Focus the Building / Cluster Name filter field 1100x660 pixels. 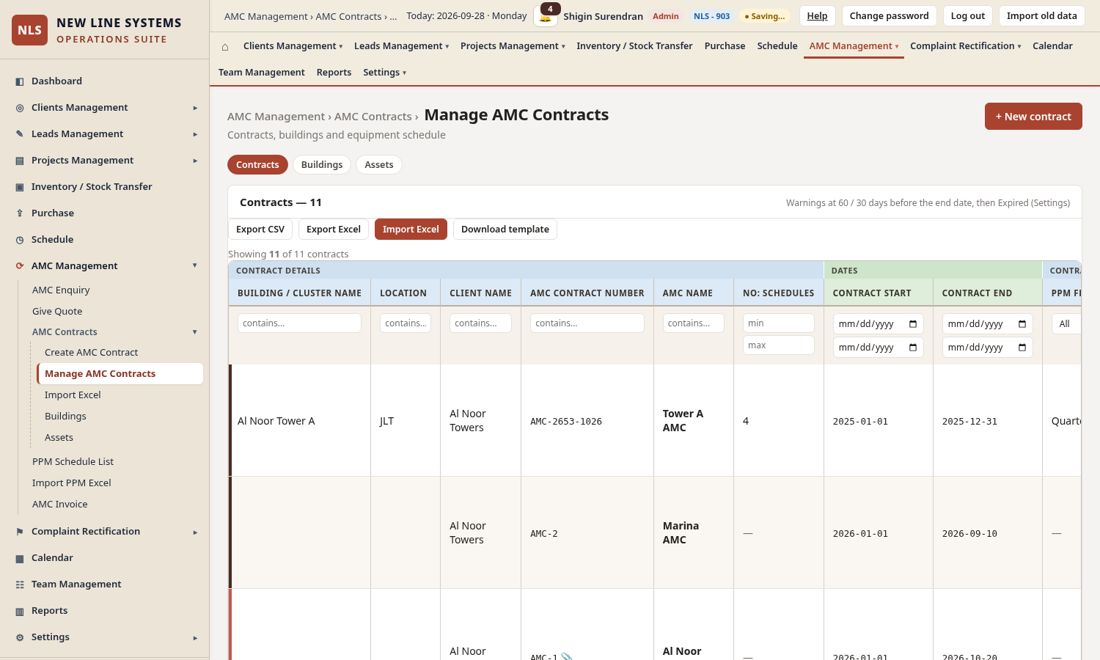pos(300,323)
